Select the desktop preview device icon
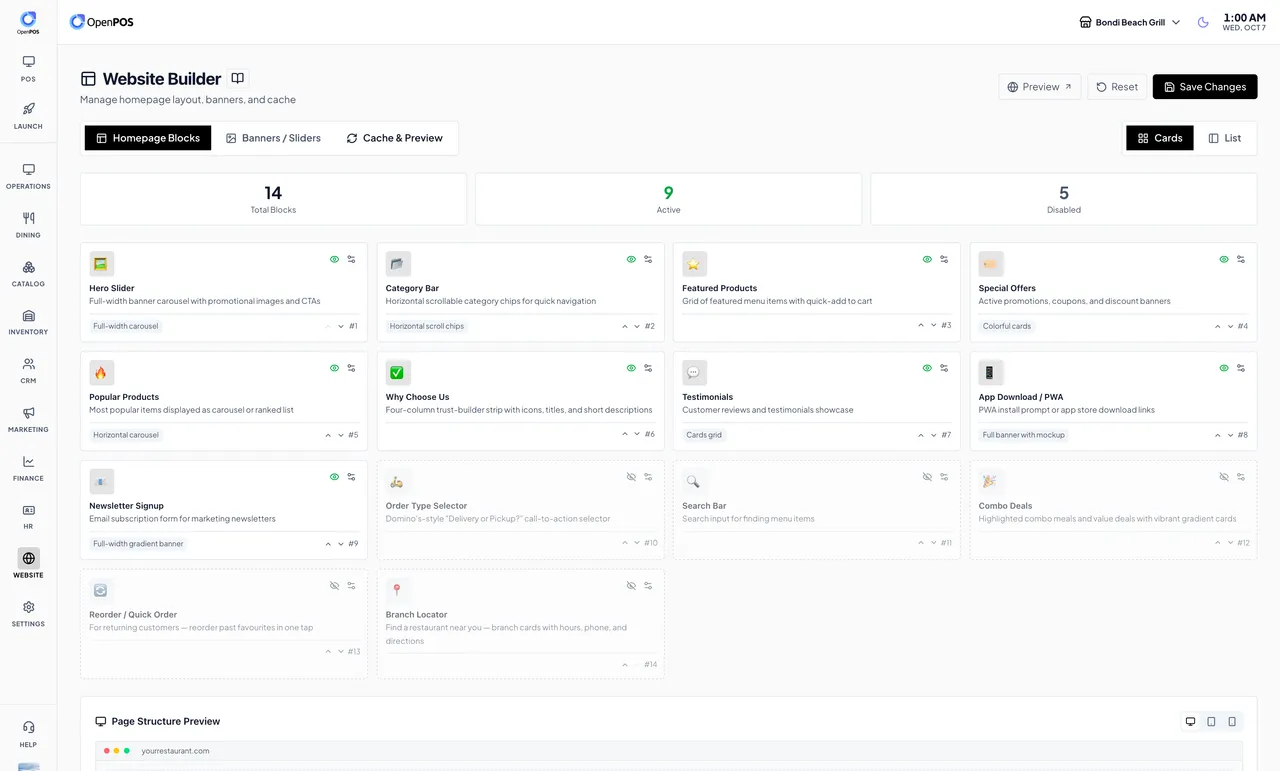This screenshot has height=771, width=1280. pos(1190,721)
